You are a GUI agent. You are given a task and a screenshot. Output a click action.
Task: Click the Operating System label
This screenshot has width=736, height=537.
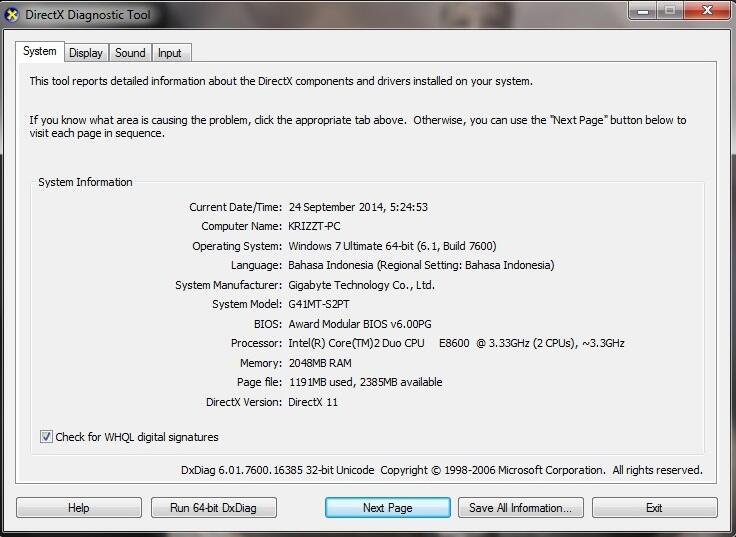pyautogui.click(x=237, y=246)
